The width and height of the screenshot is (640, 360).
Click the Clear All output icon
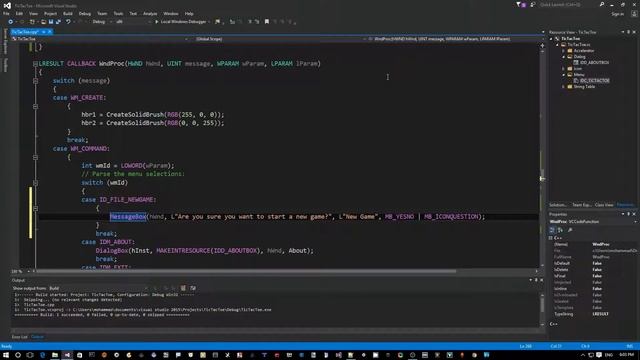183,288
